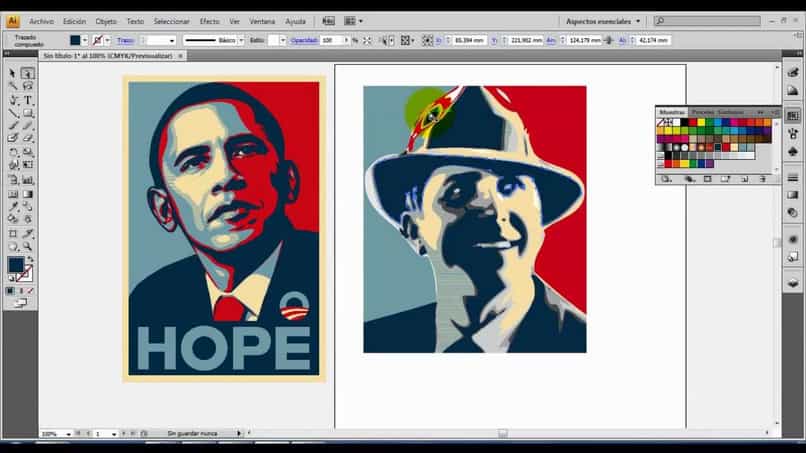Open the zoom level dropdown at 100%
Image resolution: width=806 pixels, height=453 pixels.
[x=68, y=434]
